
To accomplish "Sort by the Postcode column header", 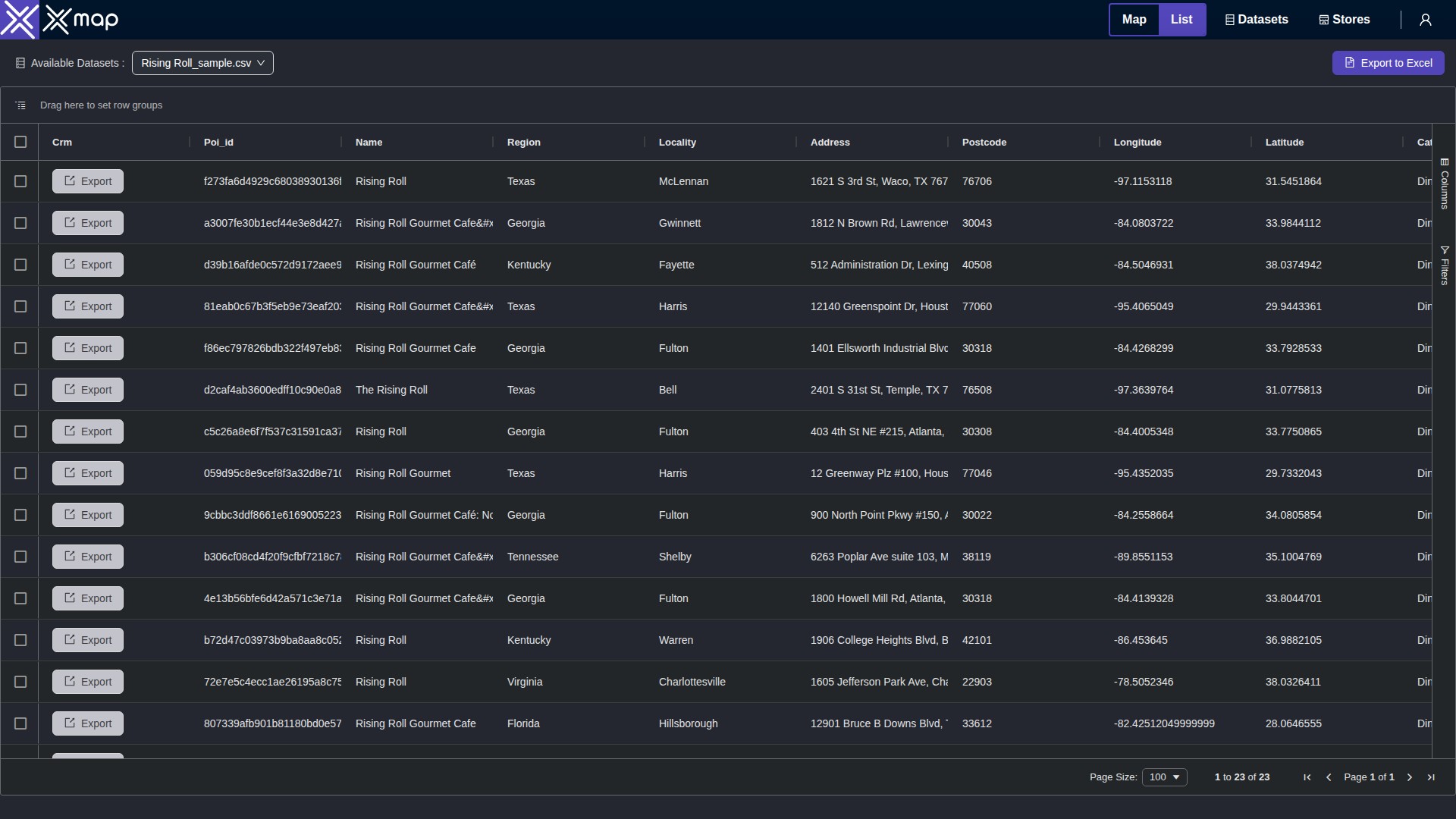I will tap(984, 142).
